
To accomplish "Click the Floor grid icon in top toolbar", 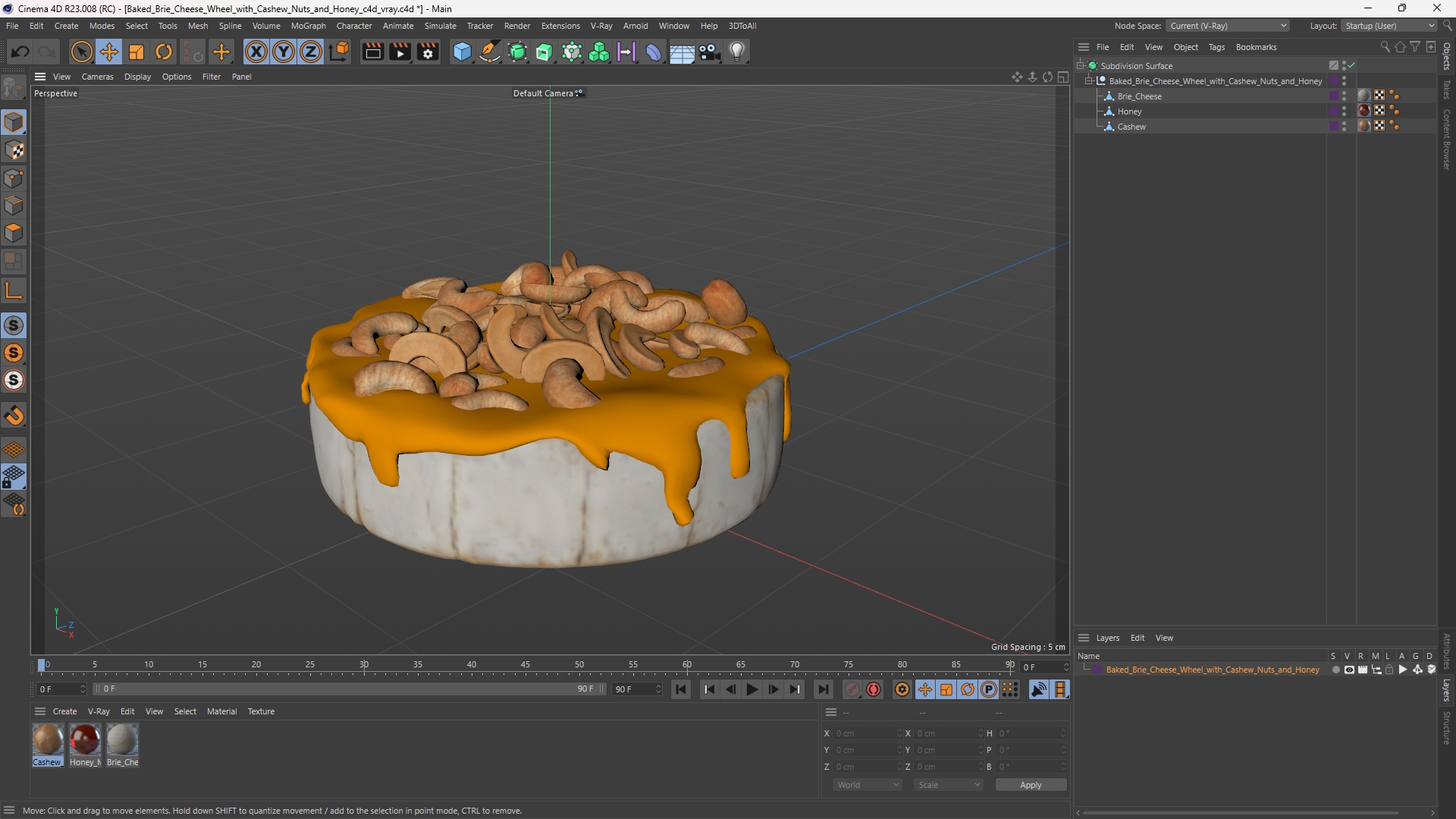I will [682, 52].
